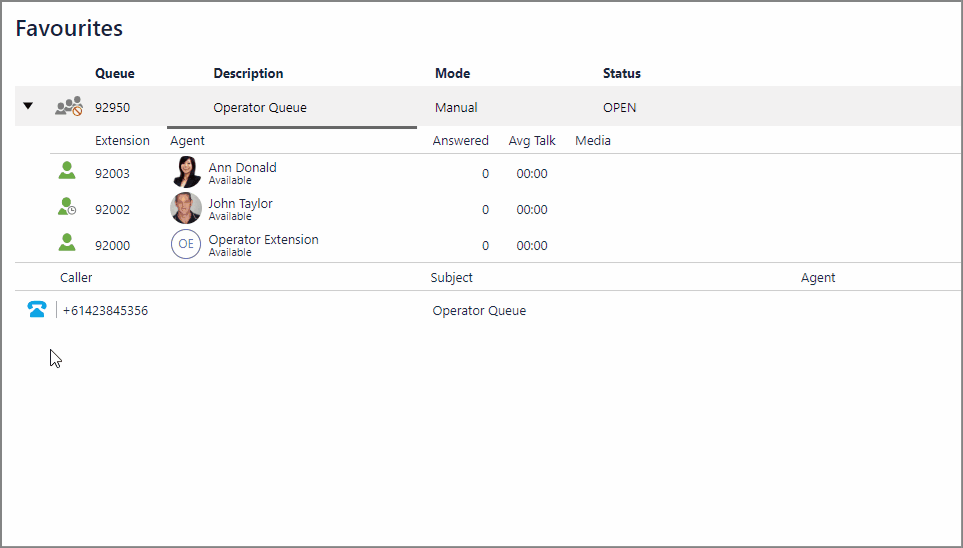Sort by the Queue column header
This screenshot has height=548, width=963.
point(115,73)
